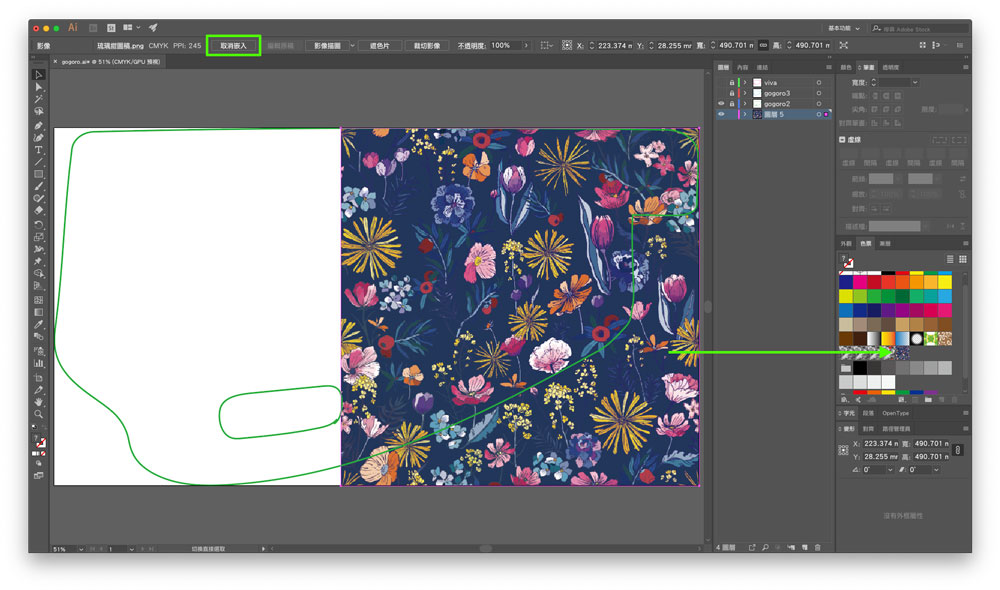Enable the 虛線 dashed line checkbox
Image resolution: width=1000 pixels, height=590 pixels.
[843, 141]
